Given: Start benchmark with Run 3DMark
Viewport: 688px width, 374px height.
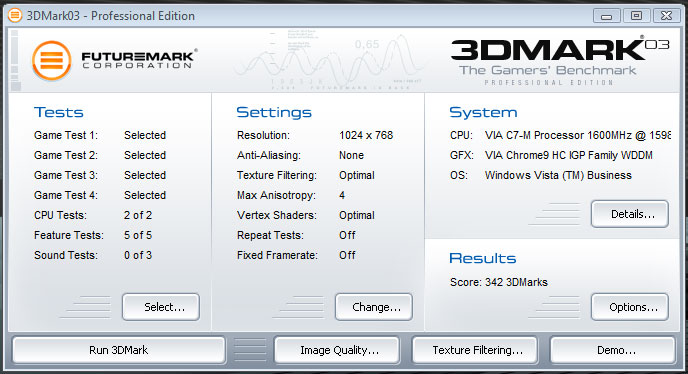Looking at the screenshot, I should click(118, 350).
